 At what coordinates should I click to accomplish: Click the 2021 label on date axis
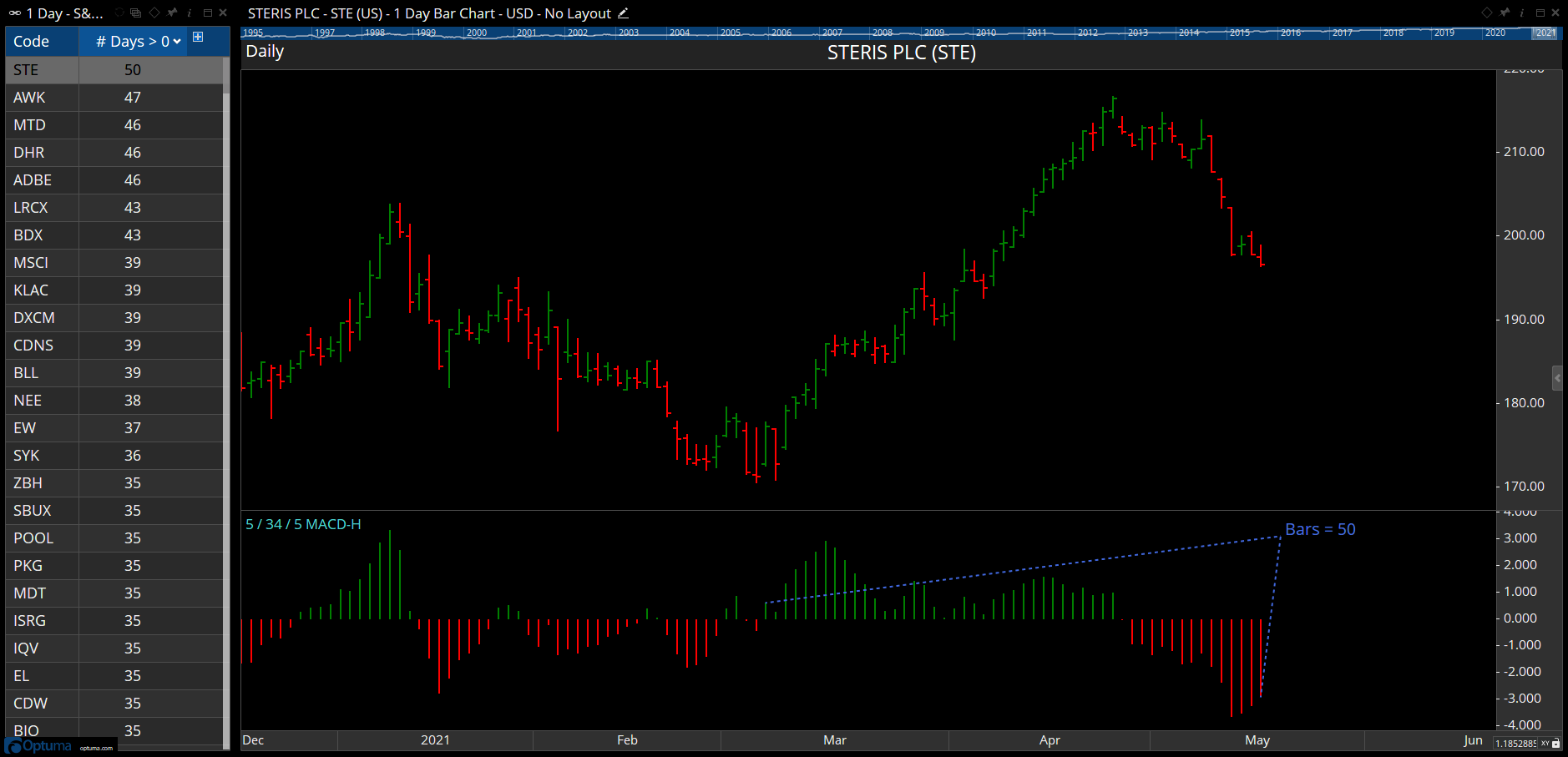[x=435, y=740]
